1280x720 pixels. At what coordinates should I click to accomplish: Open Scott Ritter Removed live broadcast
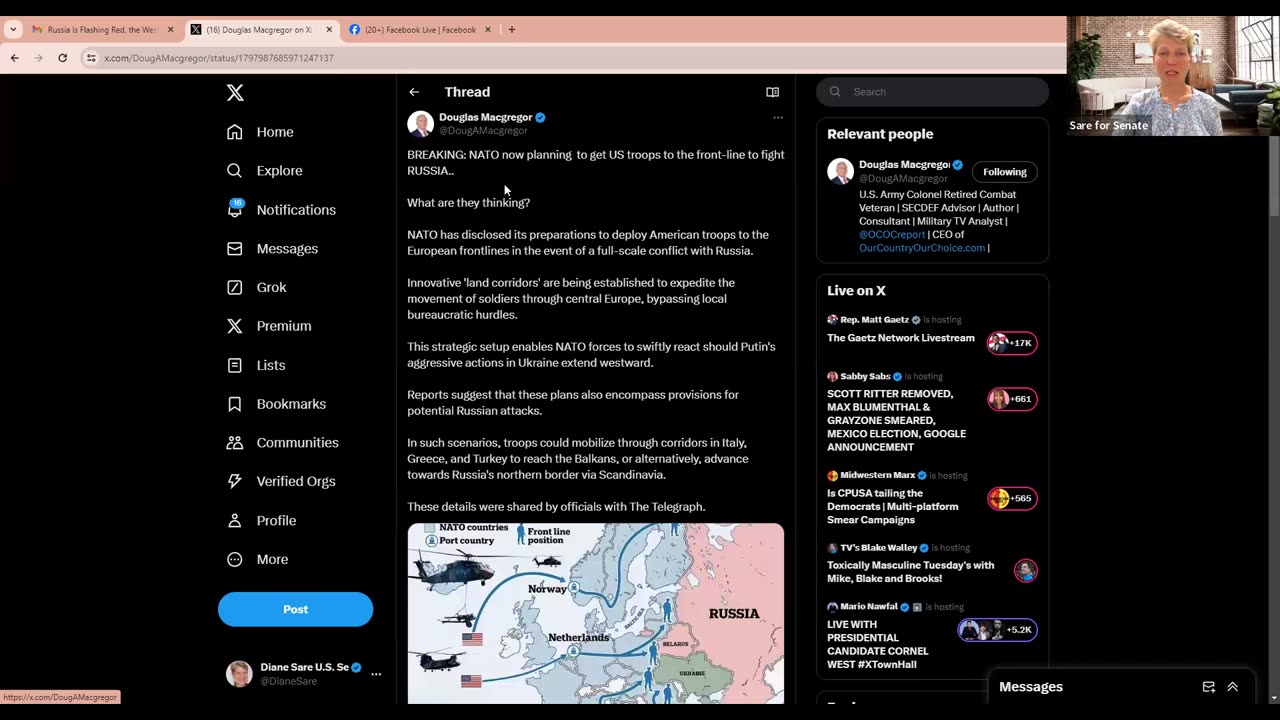[896, 420]
